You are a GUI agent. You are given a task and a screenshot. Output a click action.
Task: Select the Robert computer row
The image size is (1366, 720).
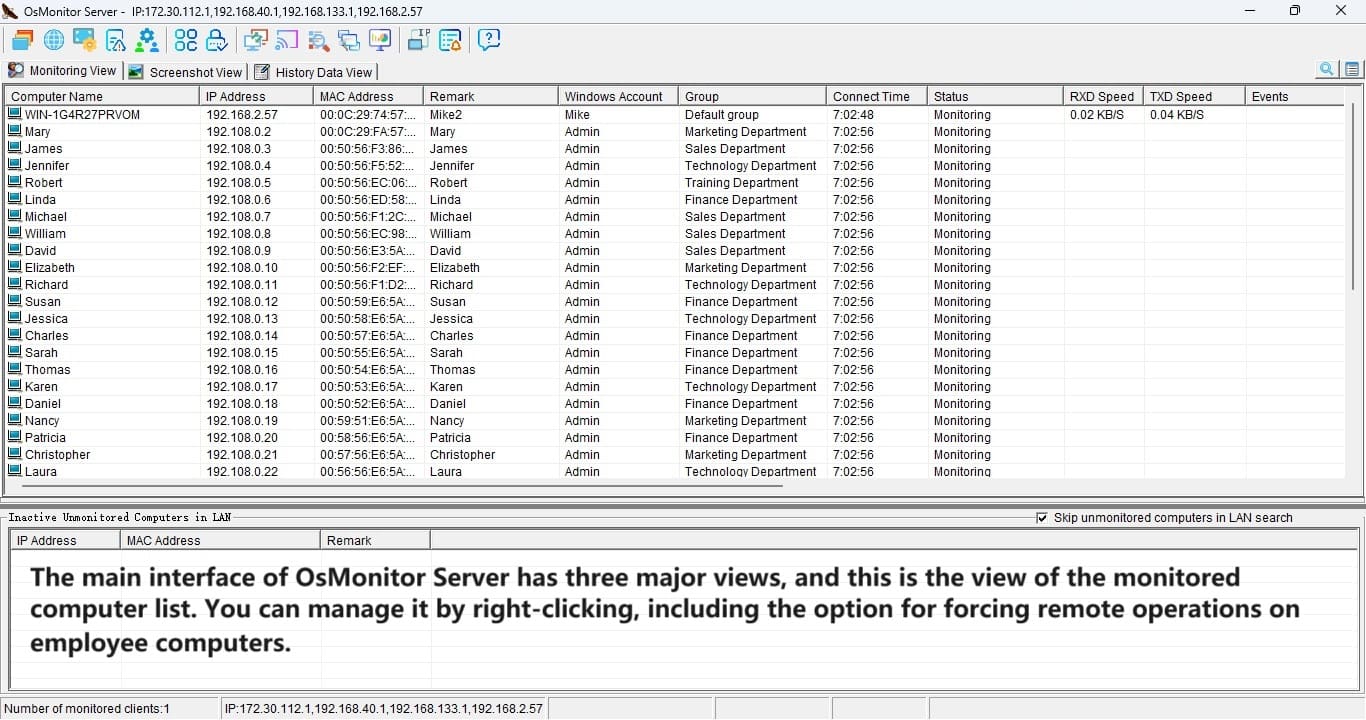point(675,182)
